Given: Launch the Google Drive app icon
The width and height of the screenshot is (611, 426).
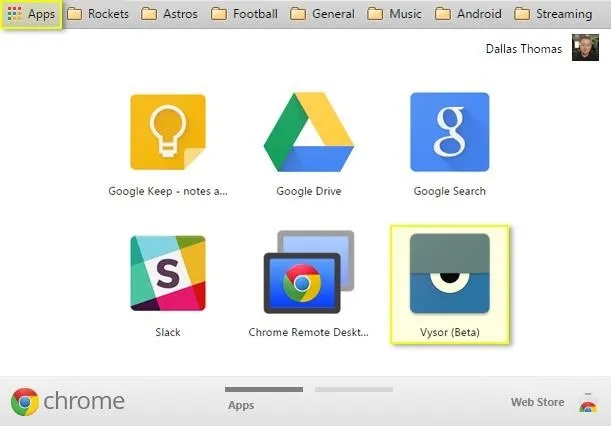Looking at the screenshot, I should [x=309, y=132].
